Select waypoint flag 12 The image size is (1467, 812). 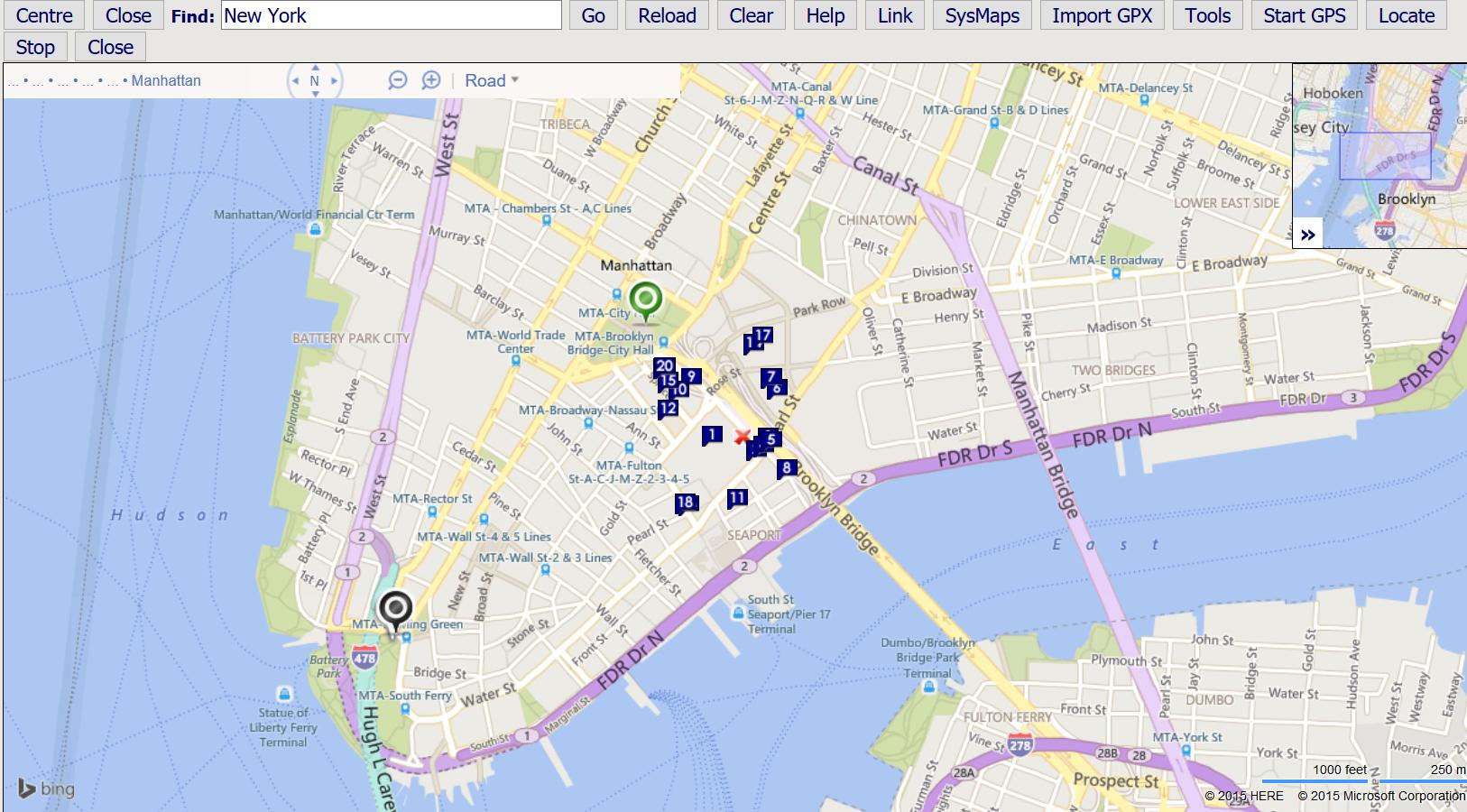668,409
